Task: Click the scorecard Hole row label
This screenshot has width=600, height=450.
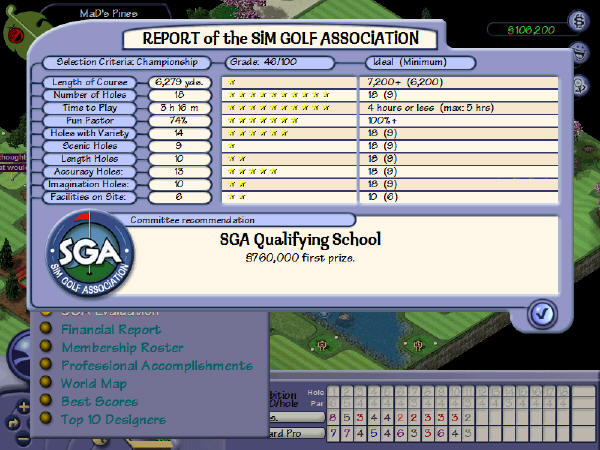Action: point(316,393)
